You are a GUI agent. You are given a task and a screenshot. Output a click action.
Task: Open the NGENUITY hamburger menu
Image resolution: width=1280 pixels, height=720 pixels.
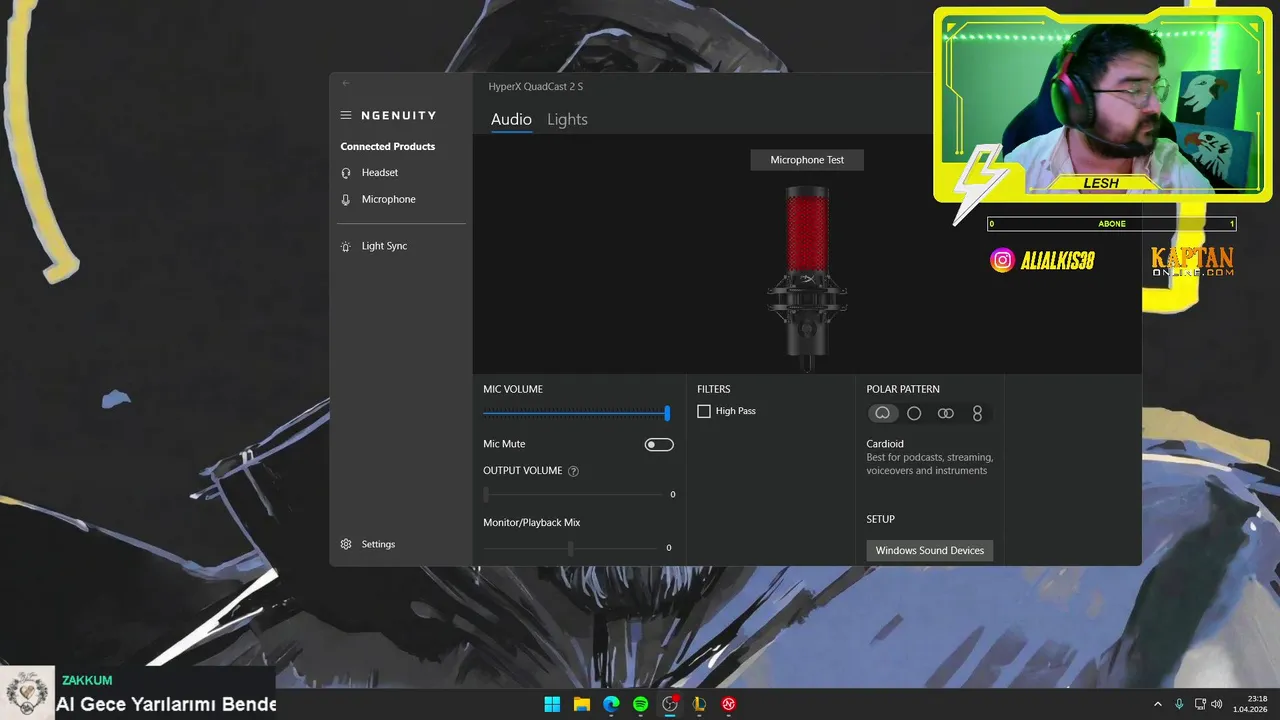pyautogui.click(x=346, y=115)
